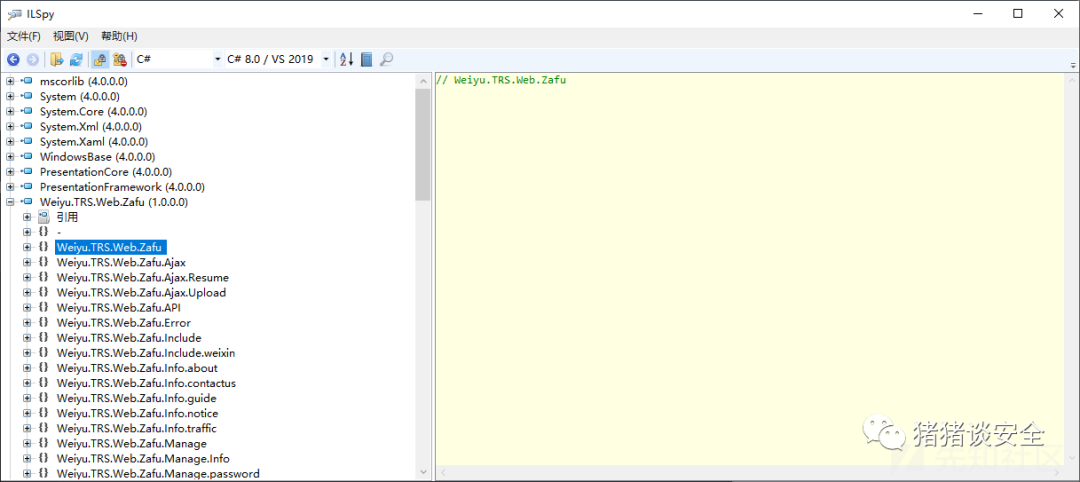Select namespace Weiyu.TRS.Web.Zafu.Ajax.Resume
The width and height of the screenshot is (1080, 482).
(143, 277)
